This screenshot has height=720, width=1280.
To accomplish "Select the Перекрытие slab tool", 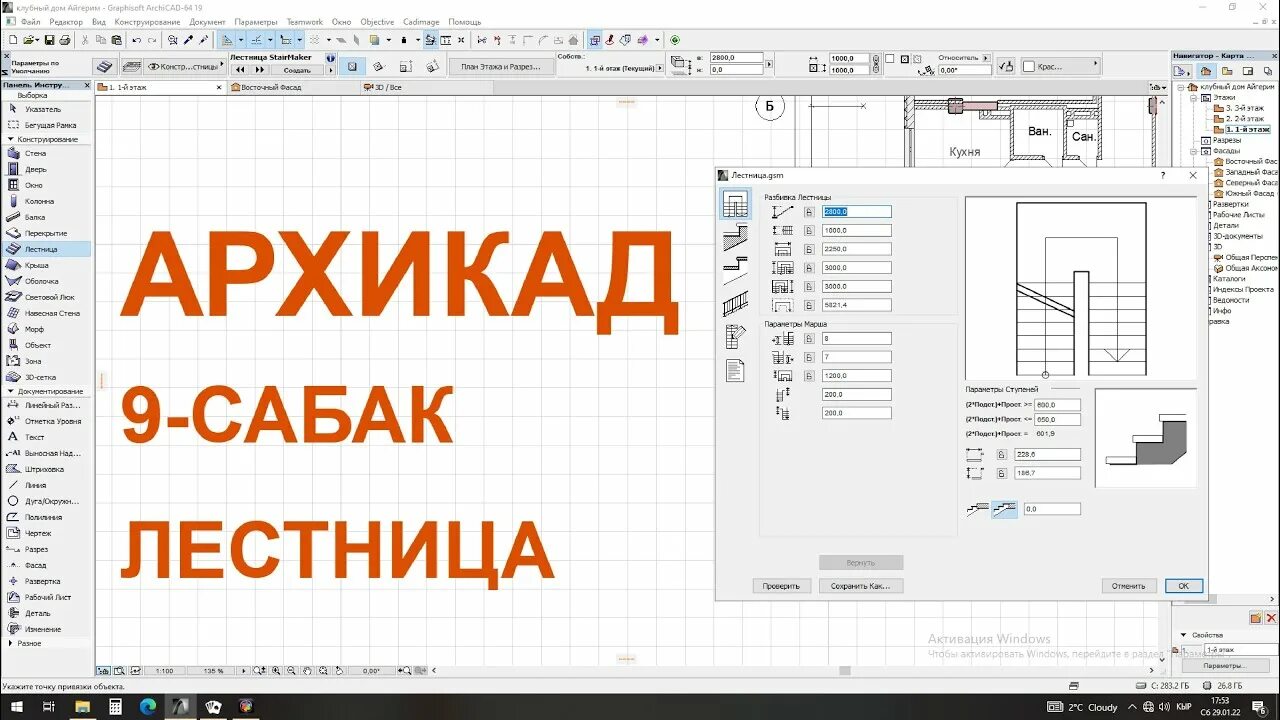I will click(46, 233).
